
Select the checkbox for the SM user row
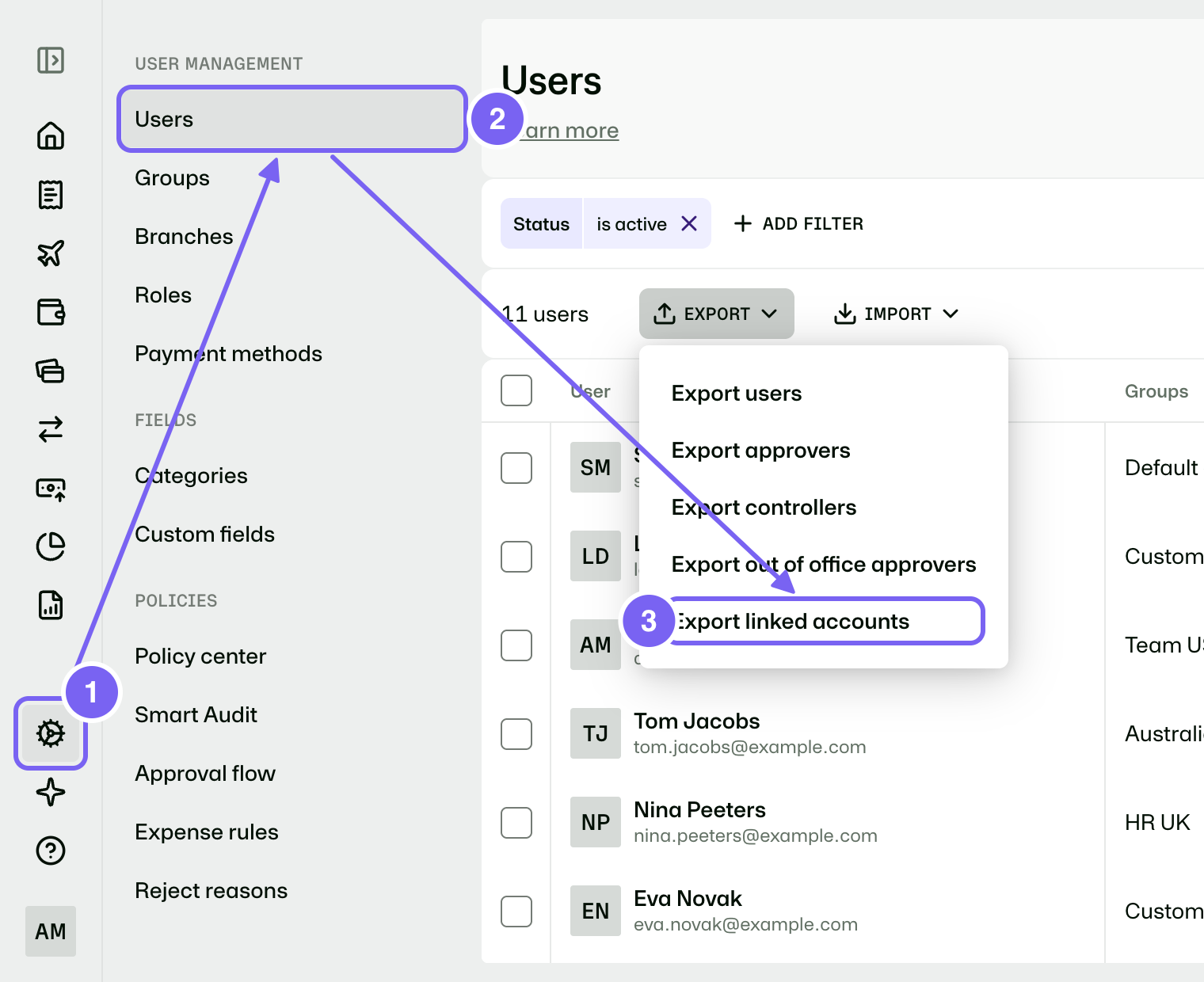(x=516, y=468)
